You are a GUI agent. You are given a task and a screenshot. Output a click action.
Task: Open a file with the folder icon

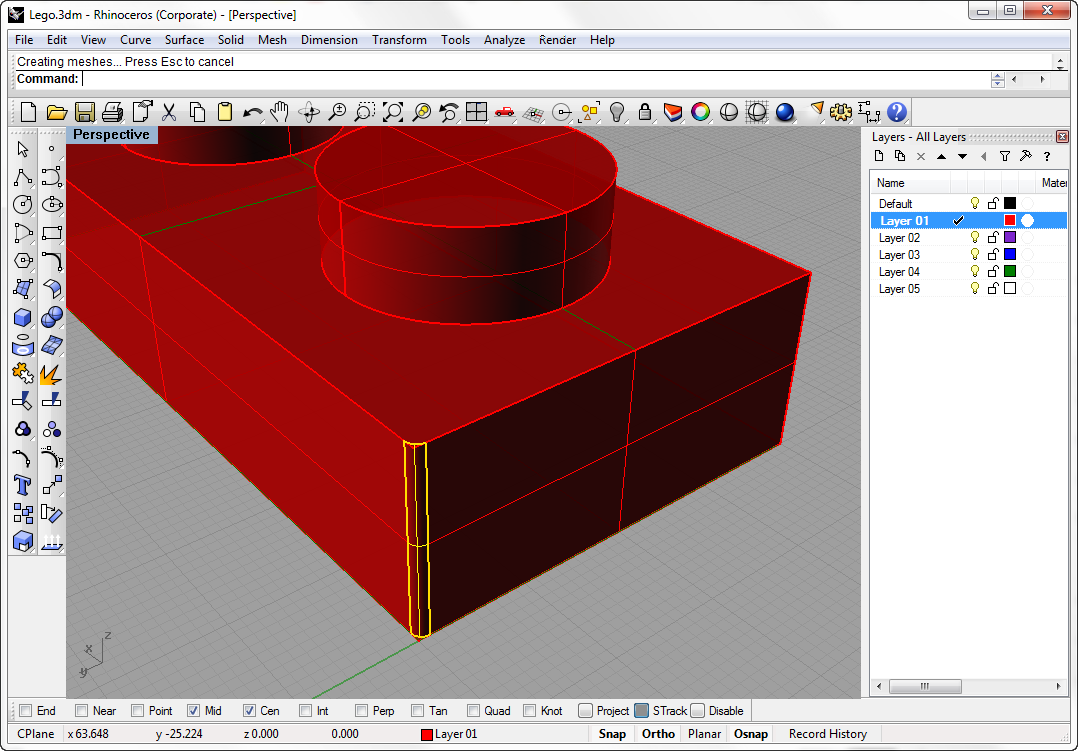56,112
